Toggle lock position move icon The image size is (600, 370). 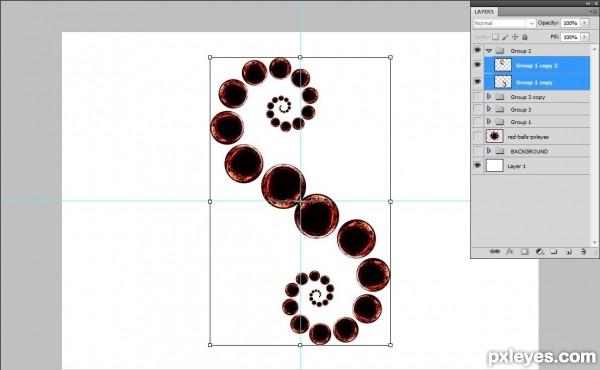pyautogui.click(x=515, y=37)
